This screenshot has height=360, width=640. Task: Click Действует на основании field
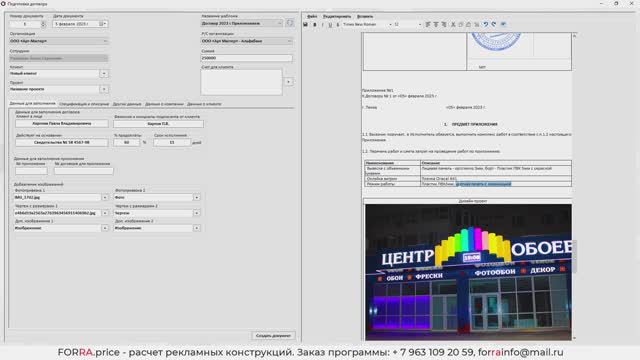62,142
